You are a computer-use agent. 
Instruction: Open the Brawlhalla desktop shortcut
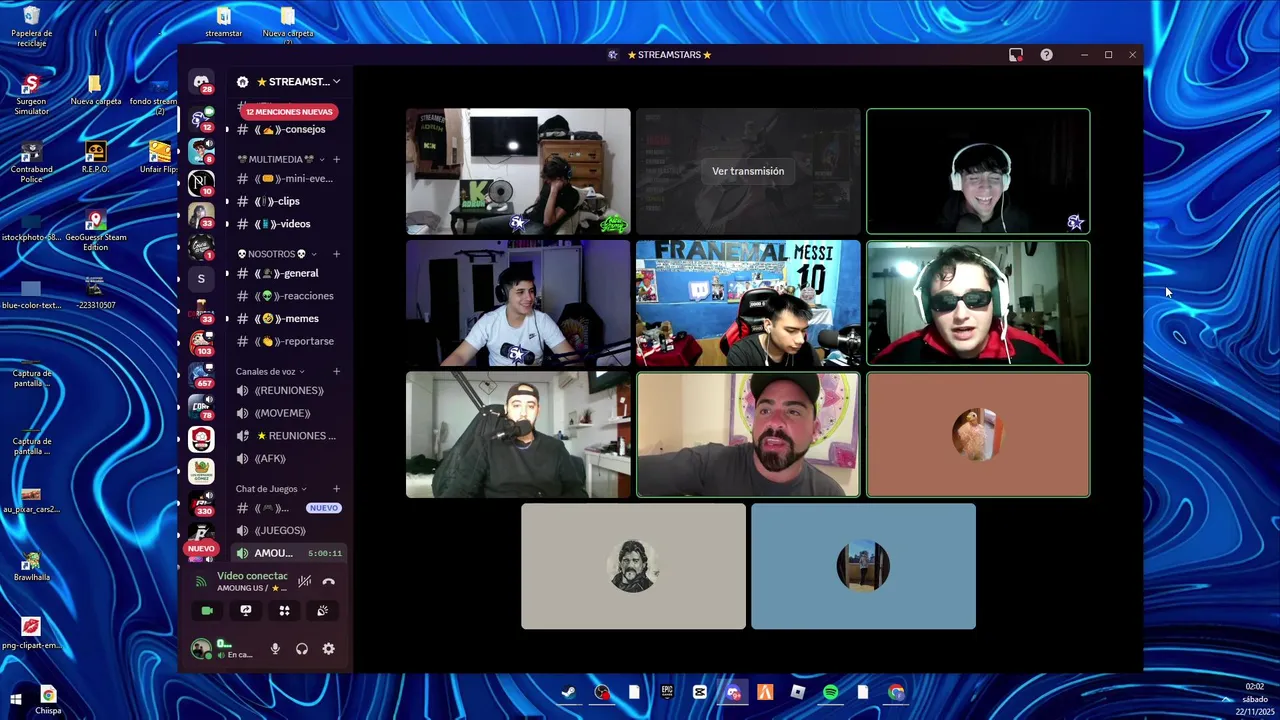tap(32, 567)
